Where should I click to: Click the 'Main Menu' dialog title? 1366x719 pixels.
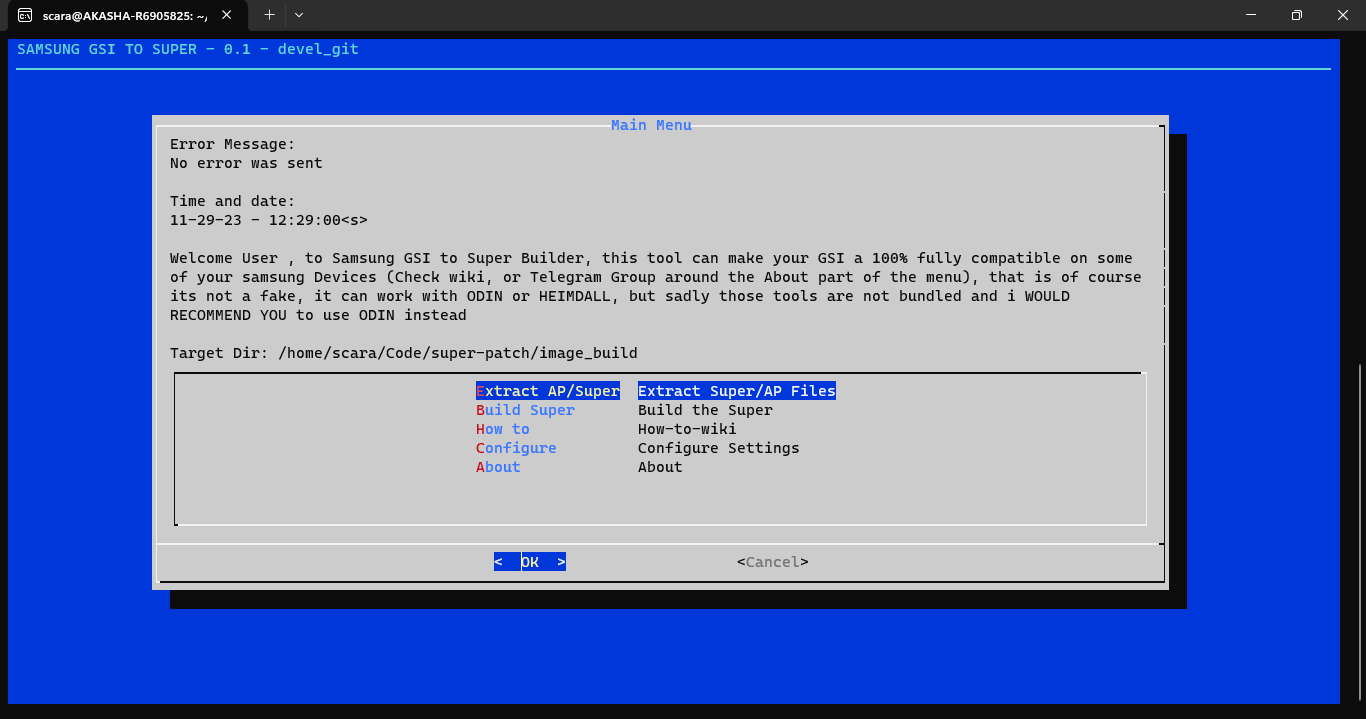[x=651, y=125]
